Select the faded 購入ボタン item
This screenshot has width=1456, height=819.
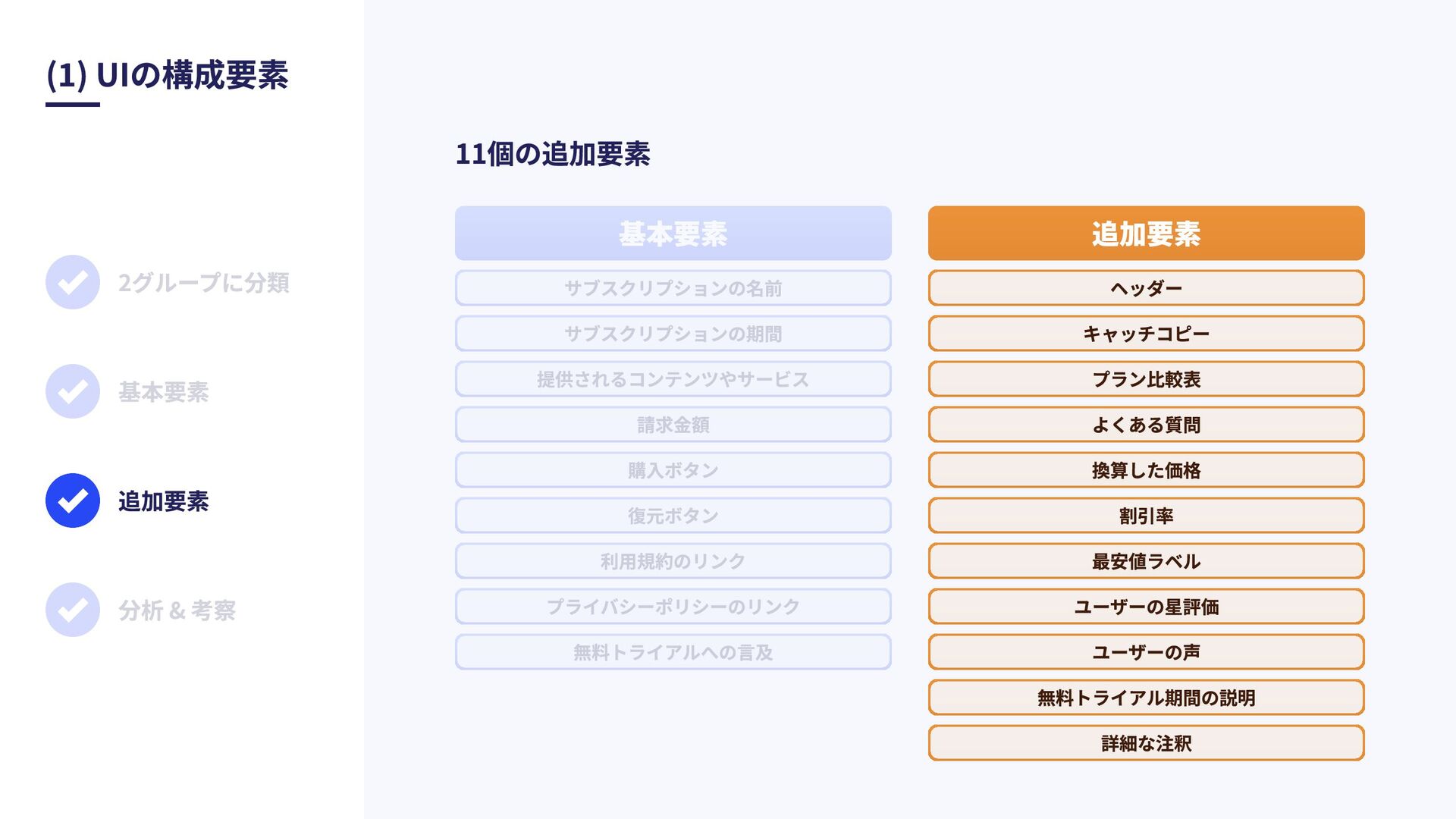(673, 470)
